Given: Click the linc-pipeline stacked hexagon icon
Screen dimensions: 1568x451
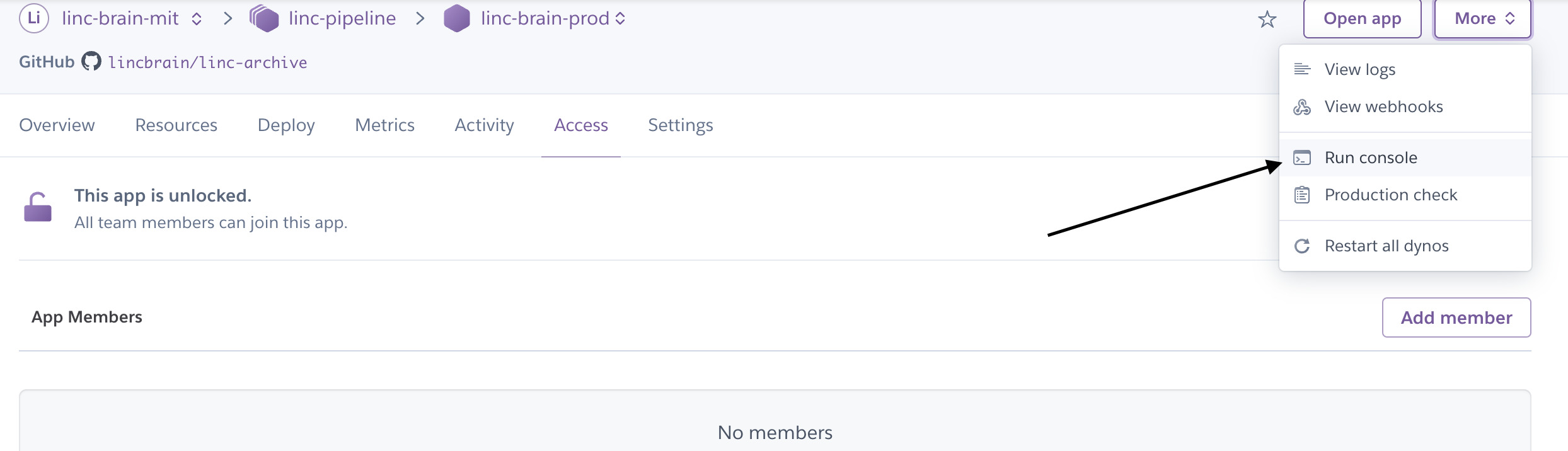Looking at the screenshot, I should (x=265, y=18).
